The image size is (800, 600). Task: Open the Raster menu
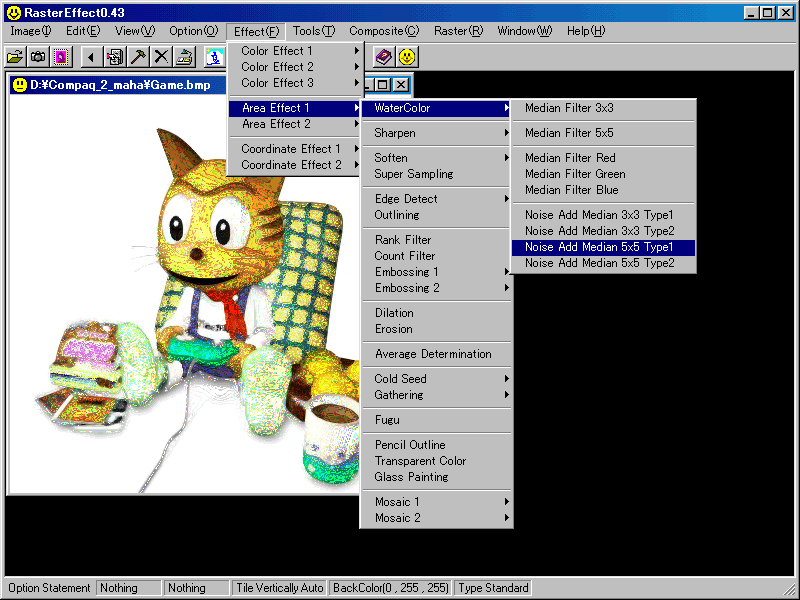pos(458,31)
